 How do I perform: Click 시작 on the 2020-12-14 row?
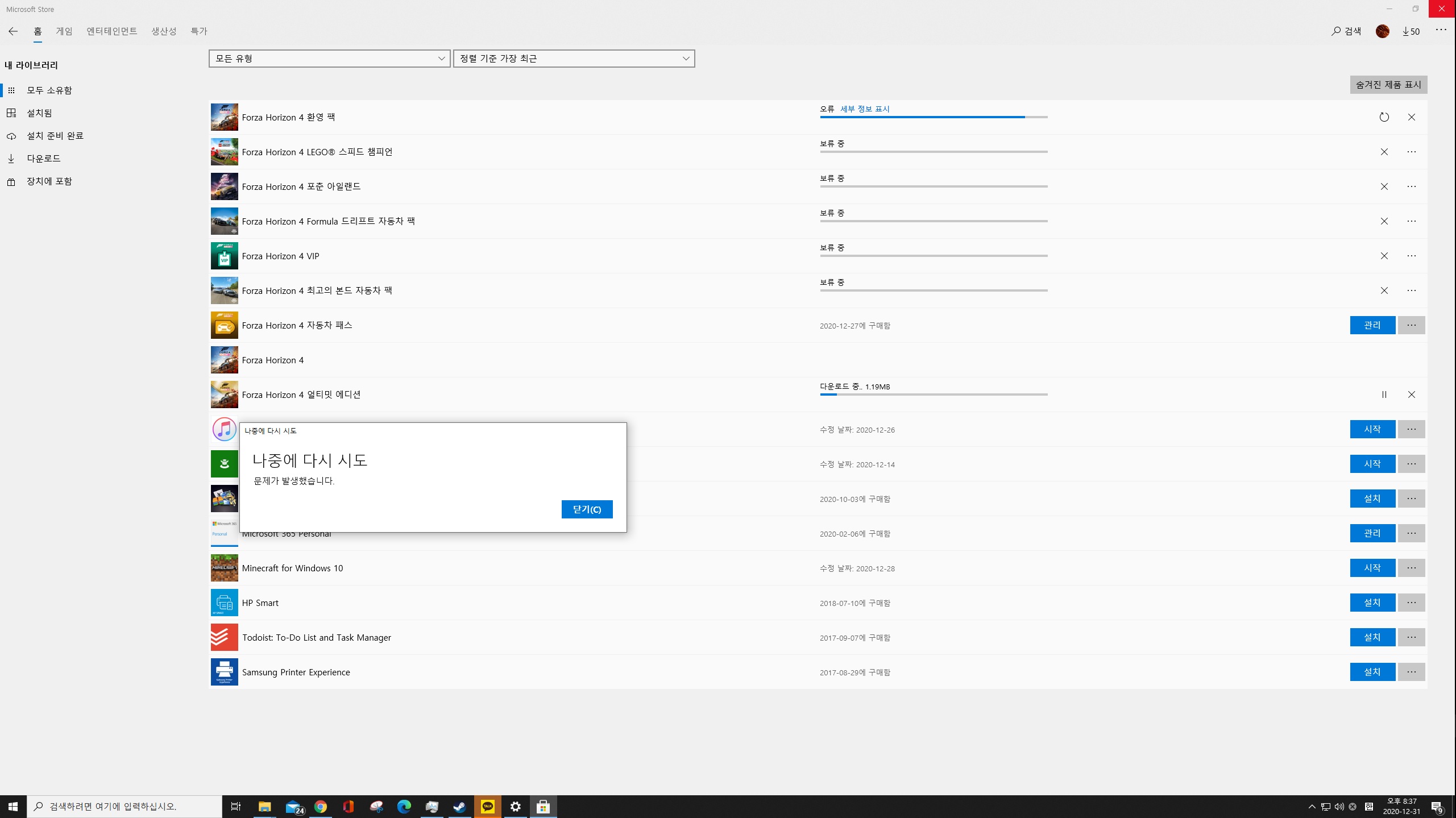[x=1372, y=464]
